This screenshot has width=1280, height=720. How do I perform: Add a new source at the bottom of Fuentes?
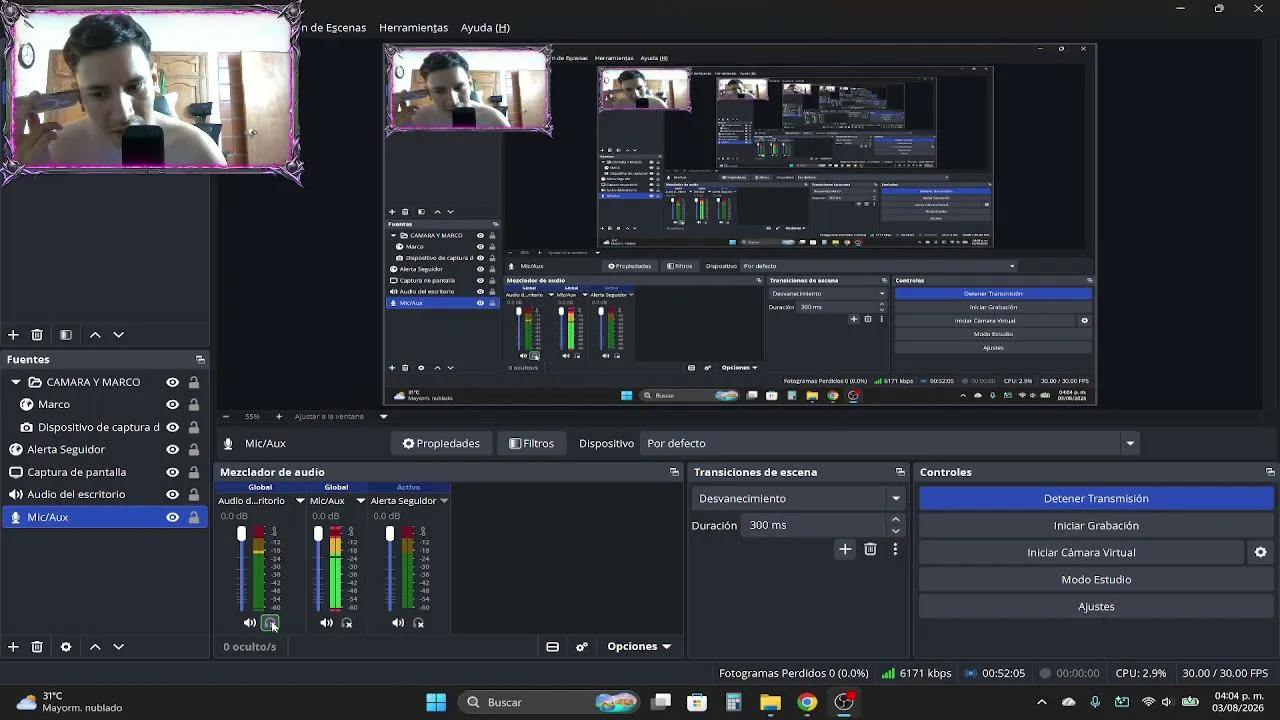(13, 647)
